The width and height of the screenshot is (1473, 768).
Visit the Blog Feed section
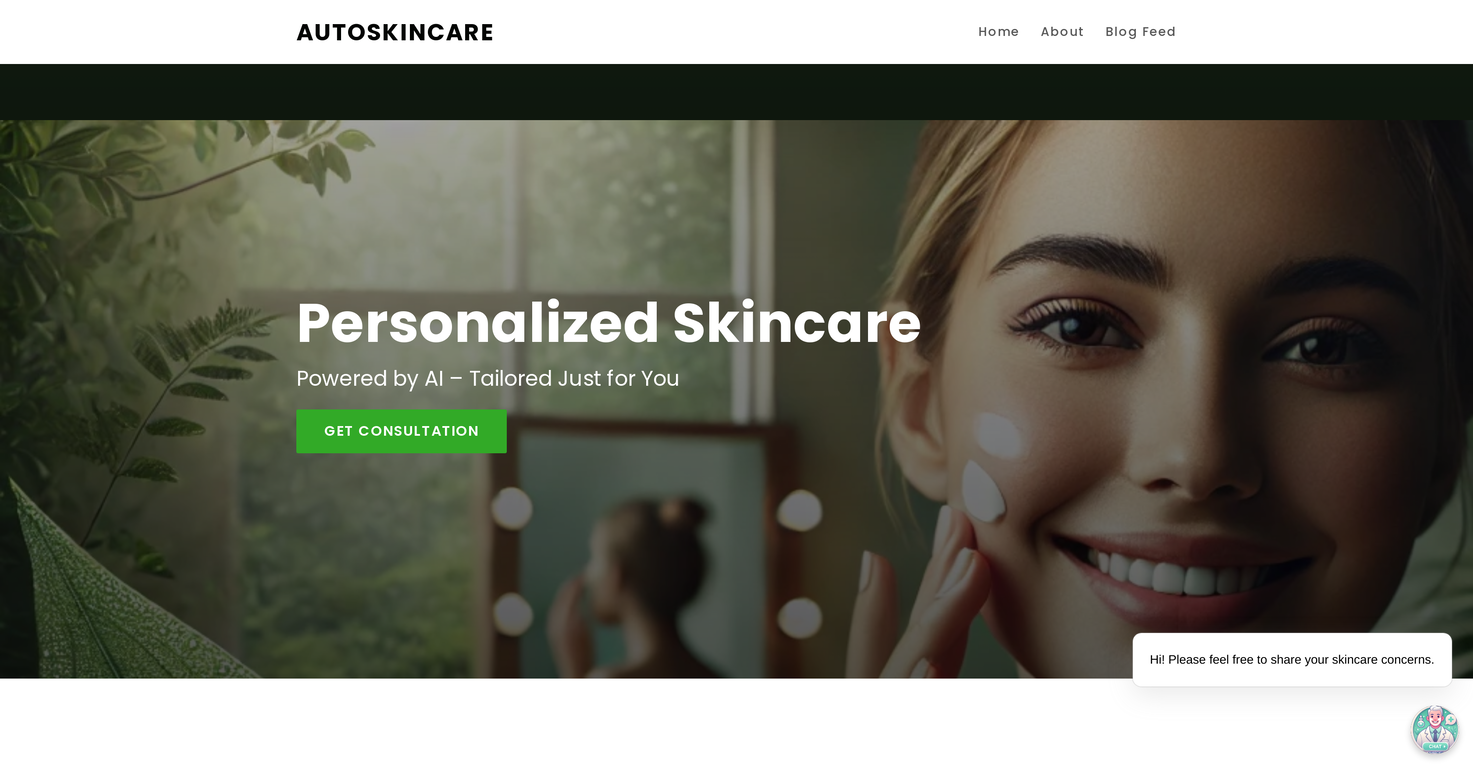click(1140, 32)
